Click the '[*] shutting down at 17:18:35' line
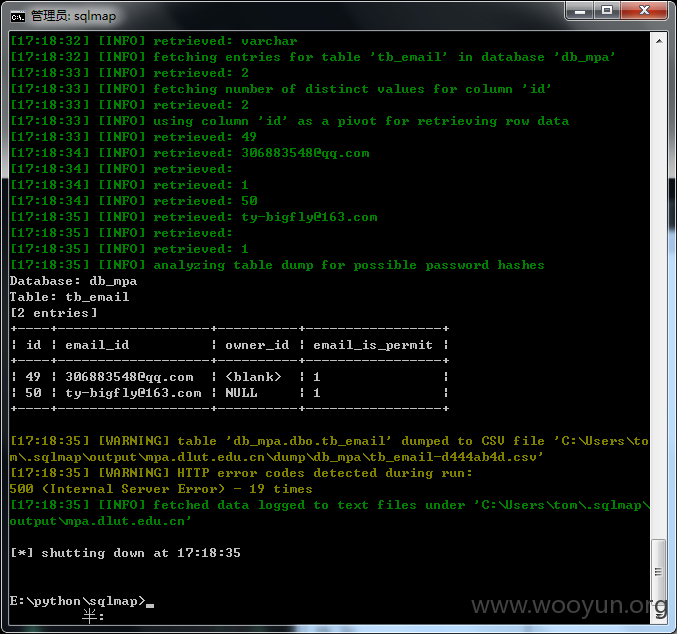This screenshot has width=677, height=634. [125, 553]
